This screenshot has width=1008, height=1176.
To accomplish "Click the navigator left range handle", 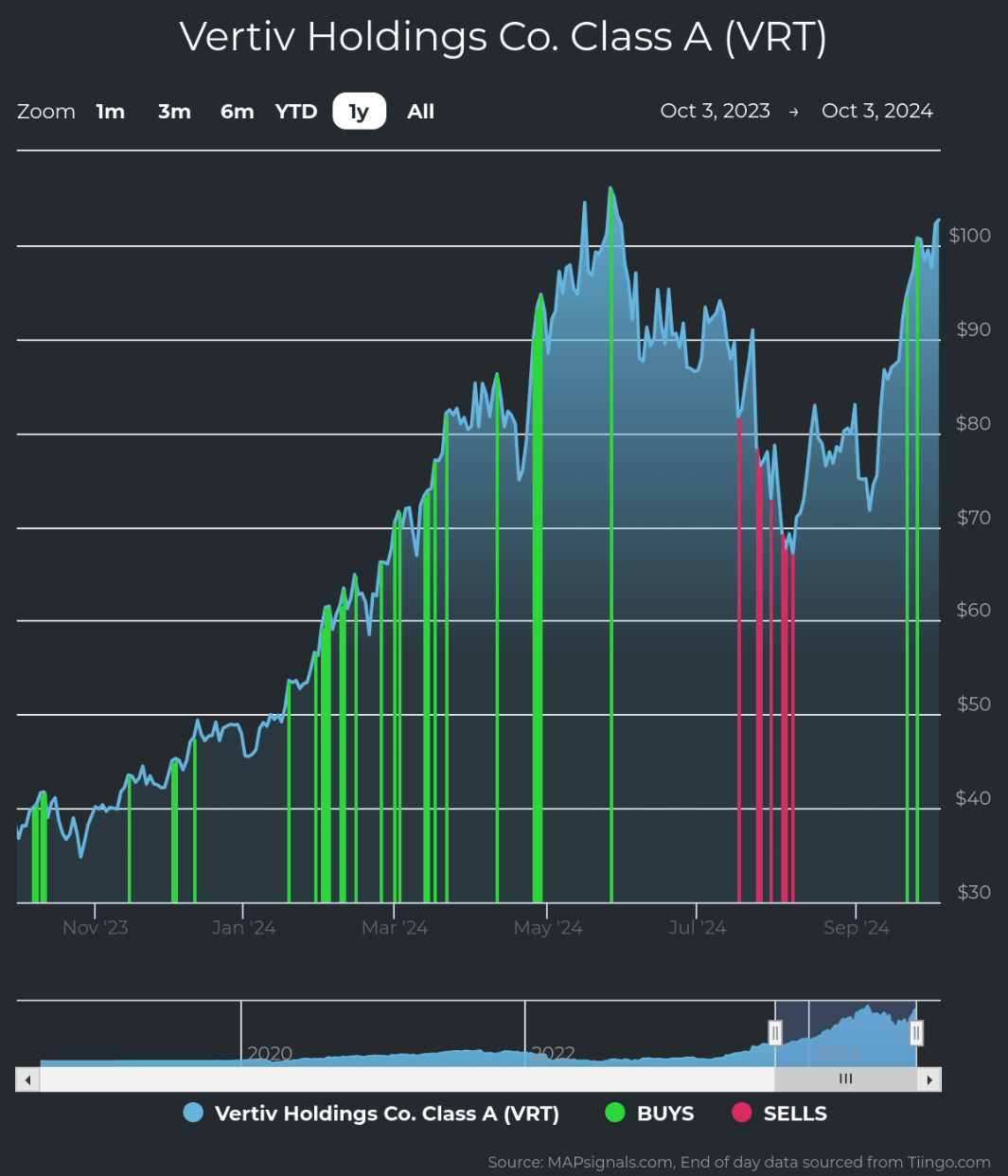I will point(775,1033).
